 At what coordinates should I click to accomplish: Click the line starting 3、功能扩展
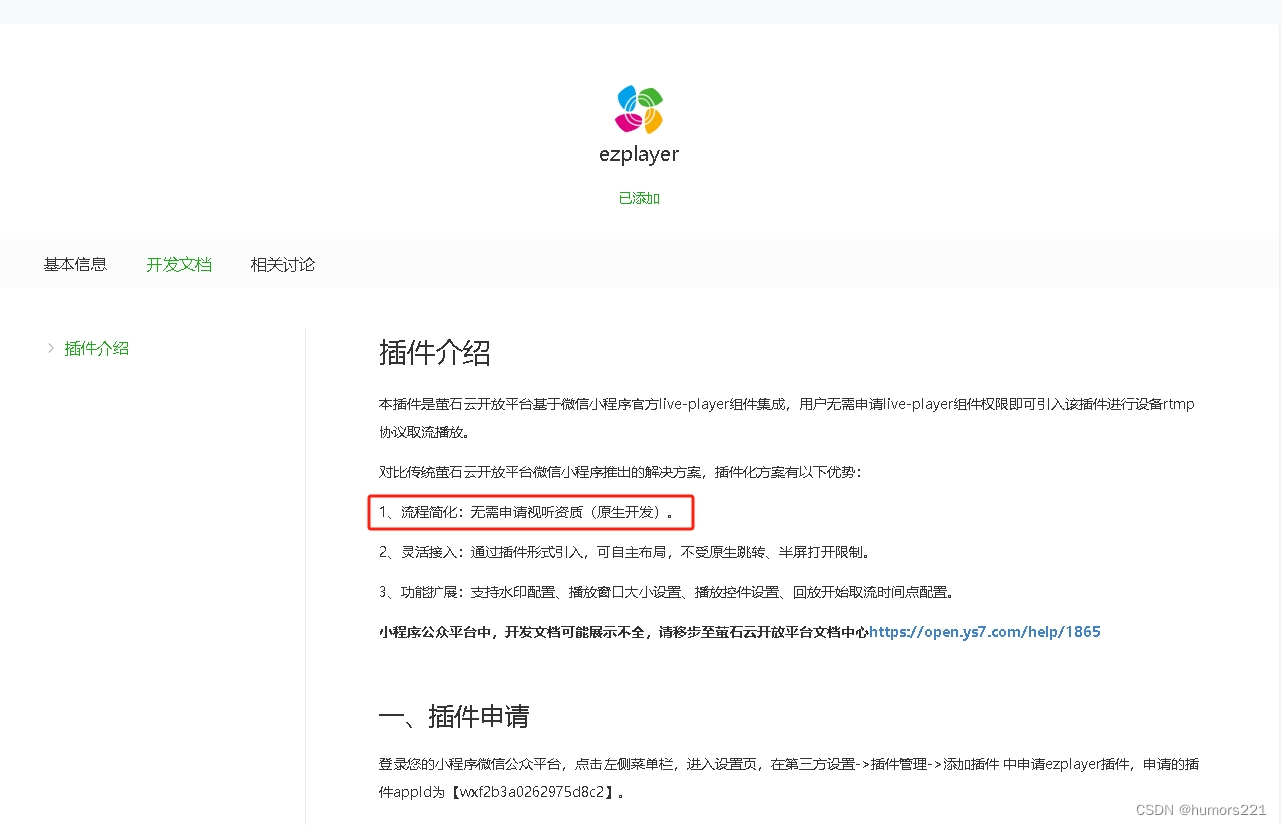pos(667,592)
